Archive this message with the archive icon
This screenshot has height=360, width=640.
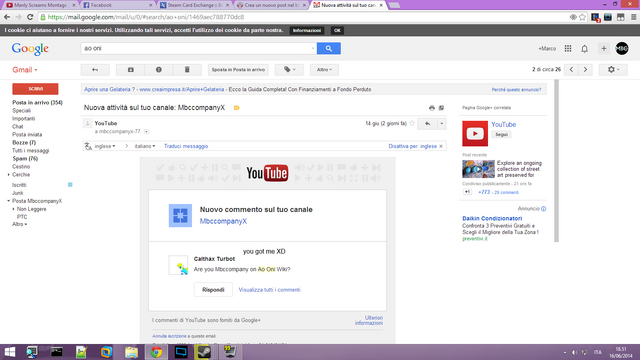131,70
